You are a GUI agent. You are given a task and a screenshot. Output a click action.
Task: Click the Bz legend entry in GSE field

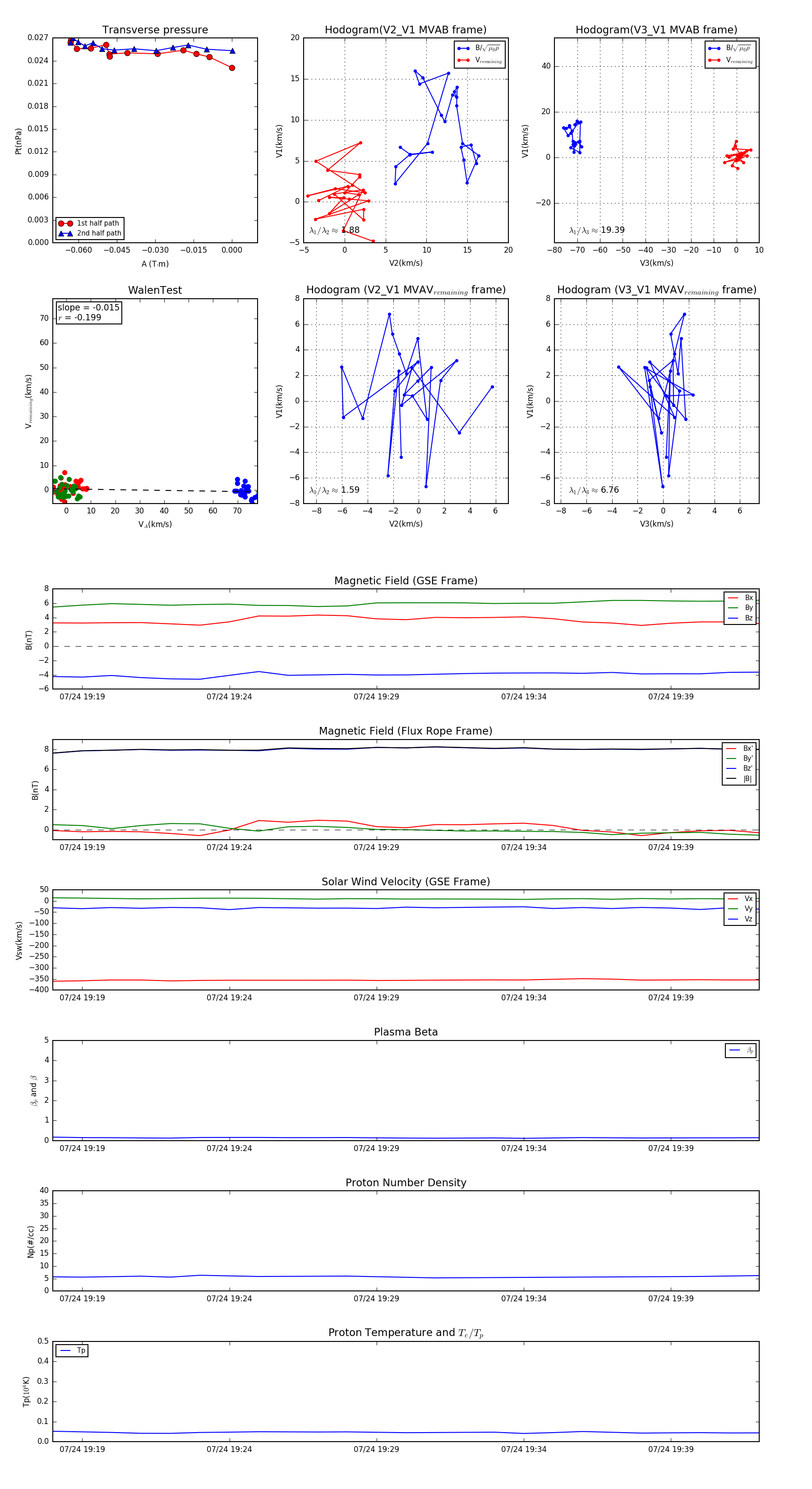(740, 618)
